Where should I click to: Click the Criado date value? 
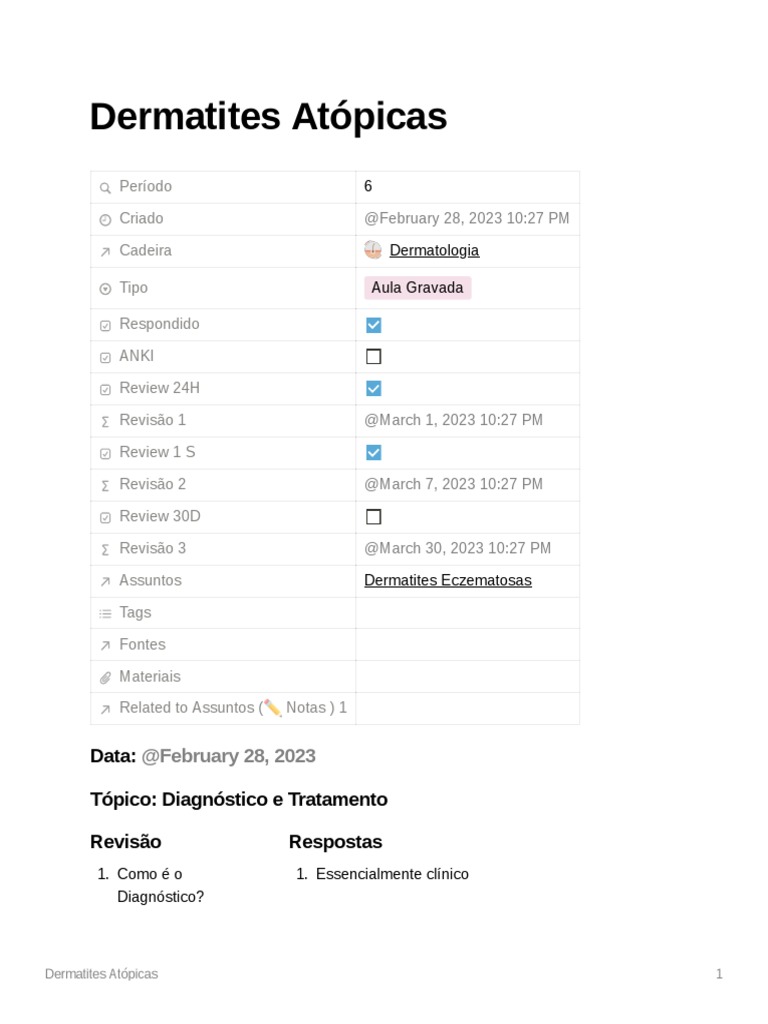click(x=466, y=218)
